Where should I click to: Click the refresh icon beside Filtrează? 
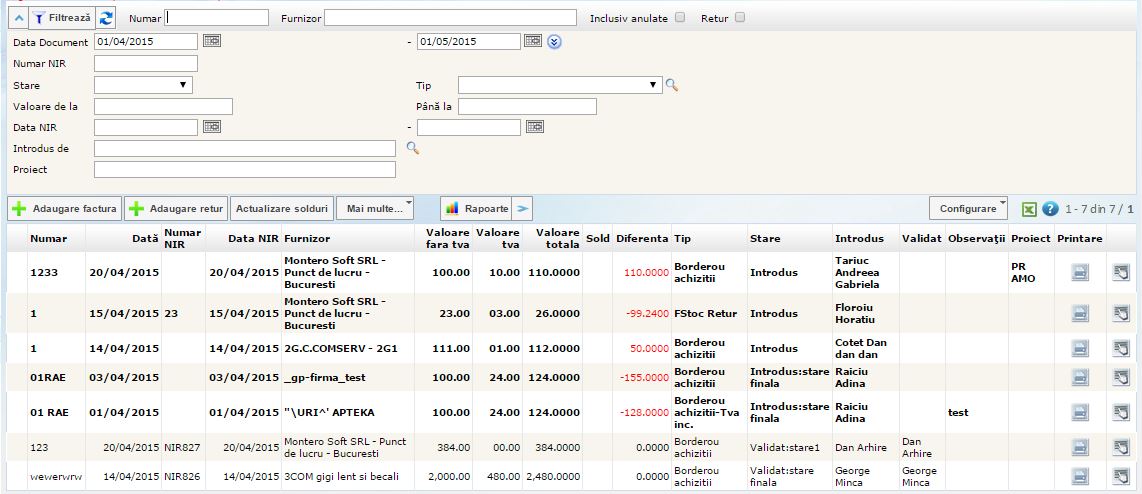coord(106,18)
